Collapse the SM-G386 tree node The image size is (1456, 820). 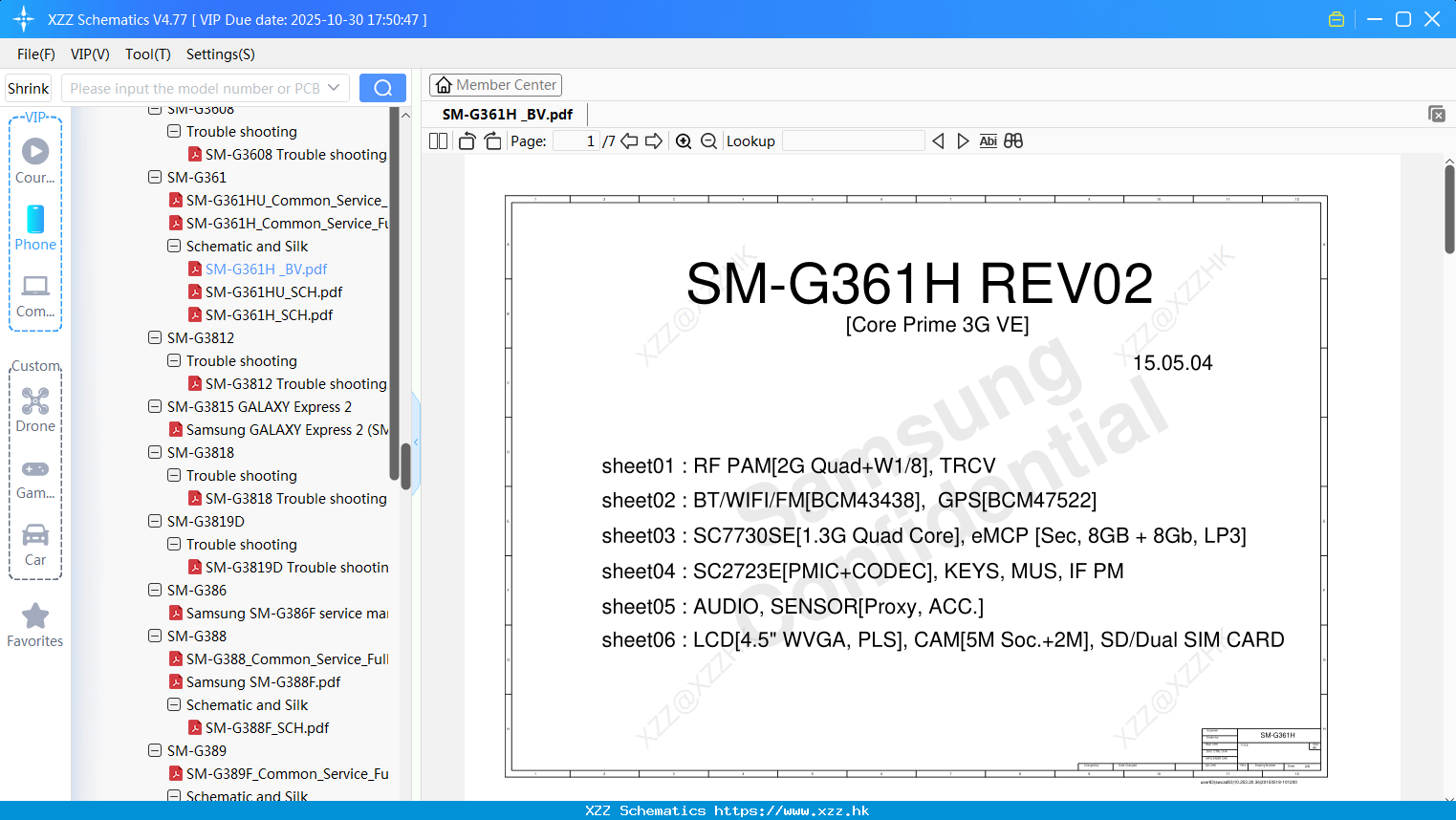[155, 590]
